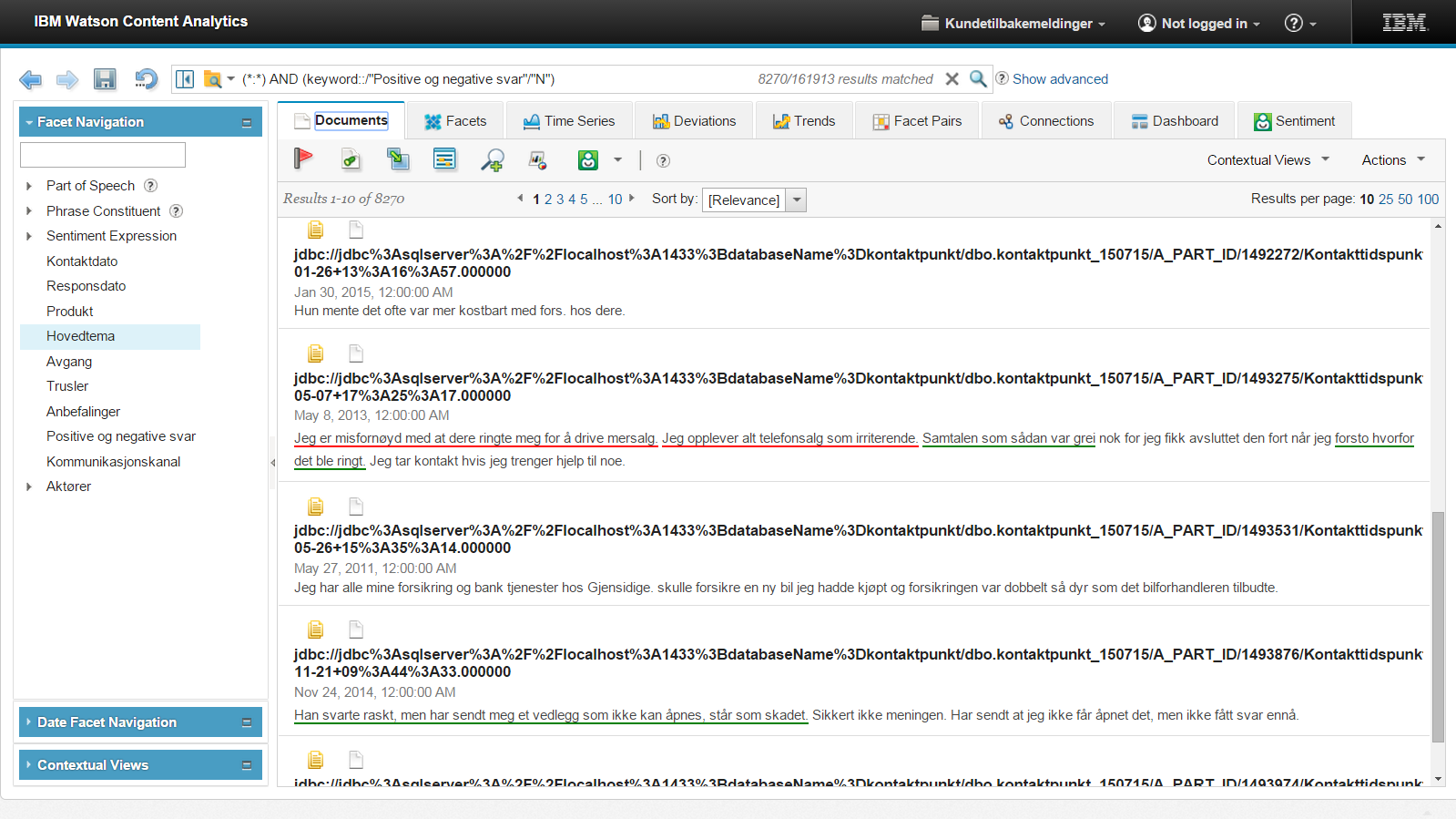Open the Dashboard tab
The height and width of the screenshot is (819, 1456).
pos(1175,121)
